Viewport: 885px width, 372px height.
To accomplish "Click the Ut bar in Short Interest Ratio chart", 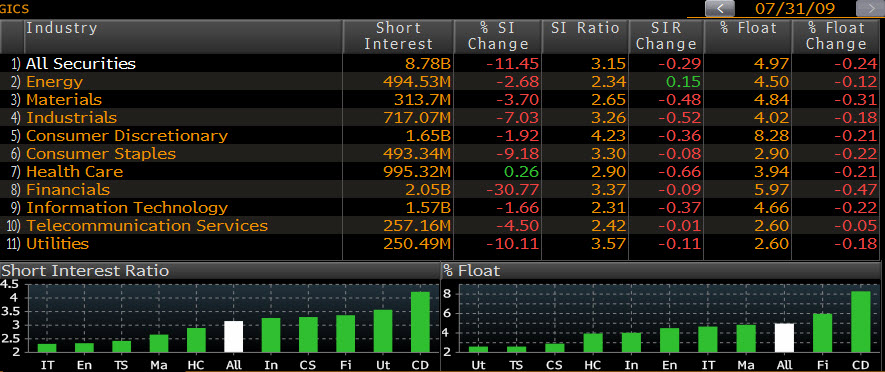I will tap(383, 331).
